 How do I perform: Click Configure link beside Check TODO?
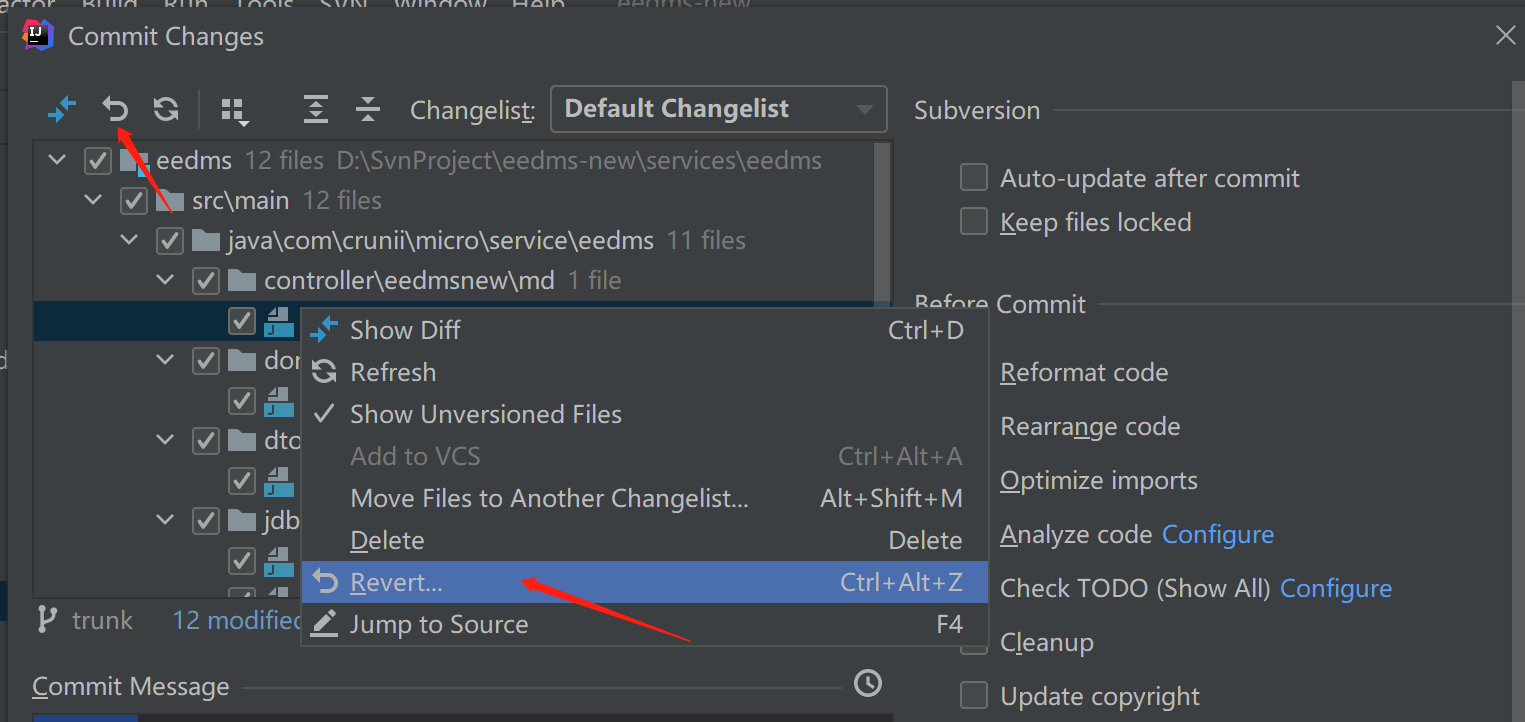tap(1336, 589)
